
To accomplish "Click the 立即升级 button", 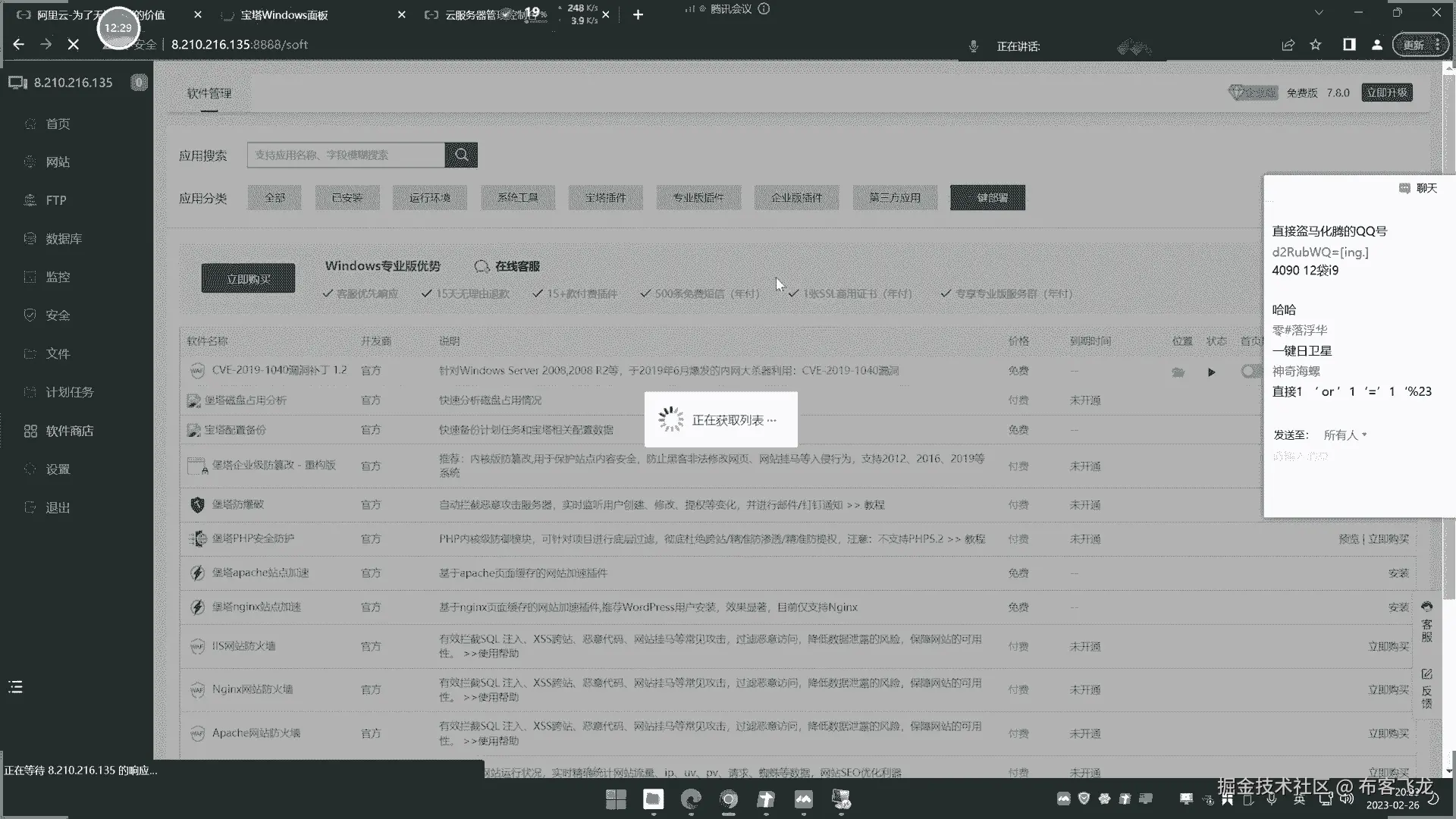I will pos(1386,93).
